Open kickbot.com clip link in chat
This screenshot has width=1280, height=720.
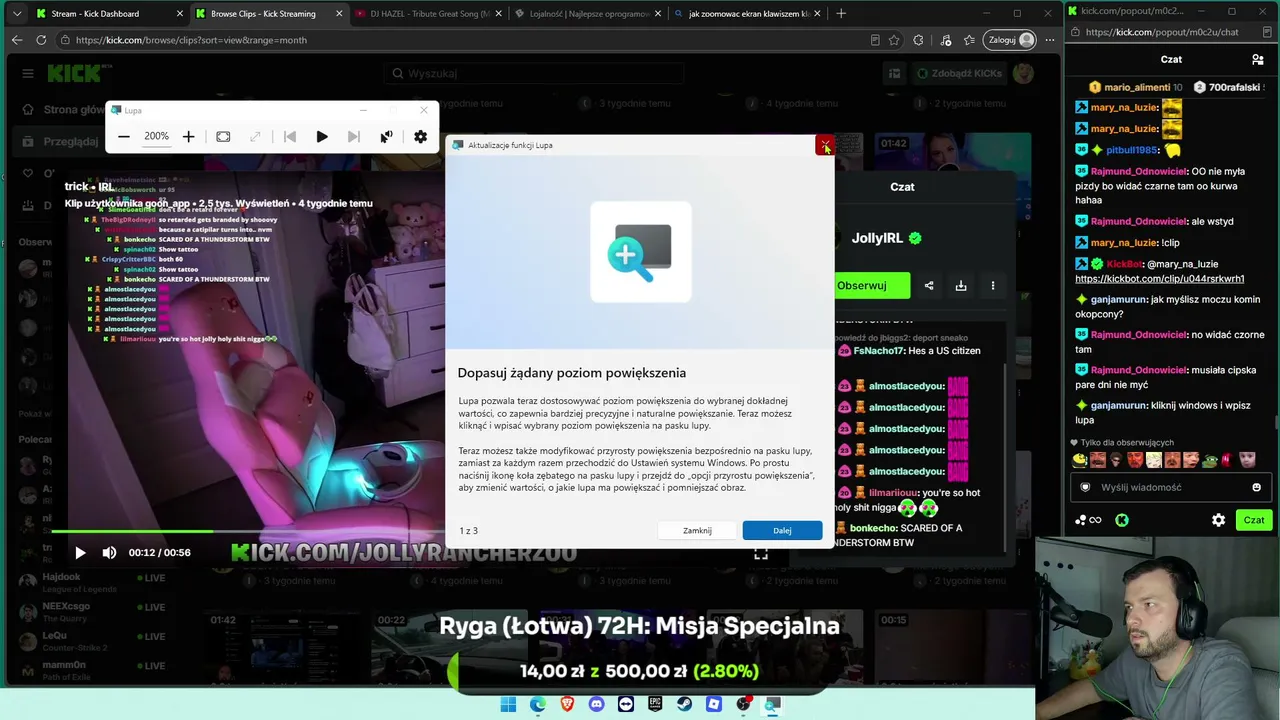1160,279
